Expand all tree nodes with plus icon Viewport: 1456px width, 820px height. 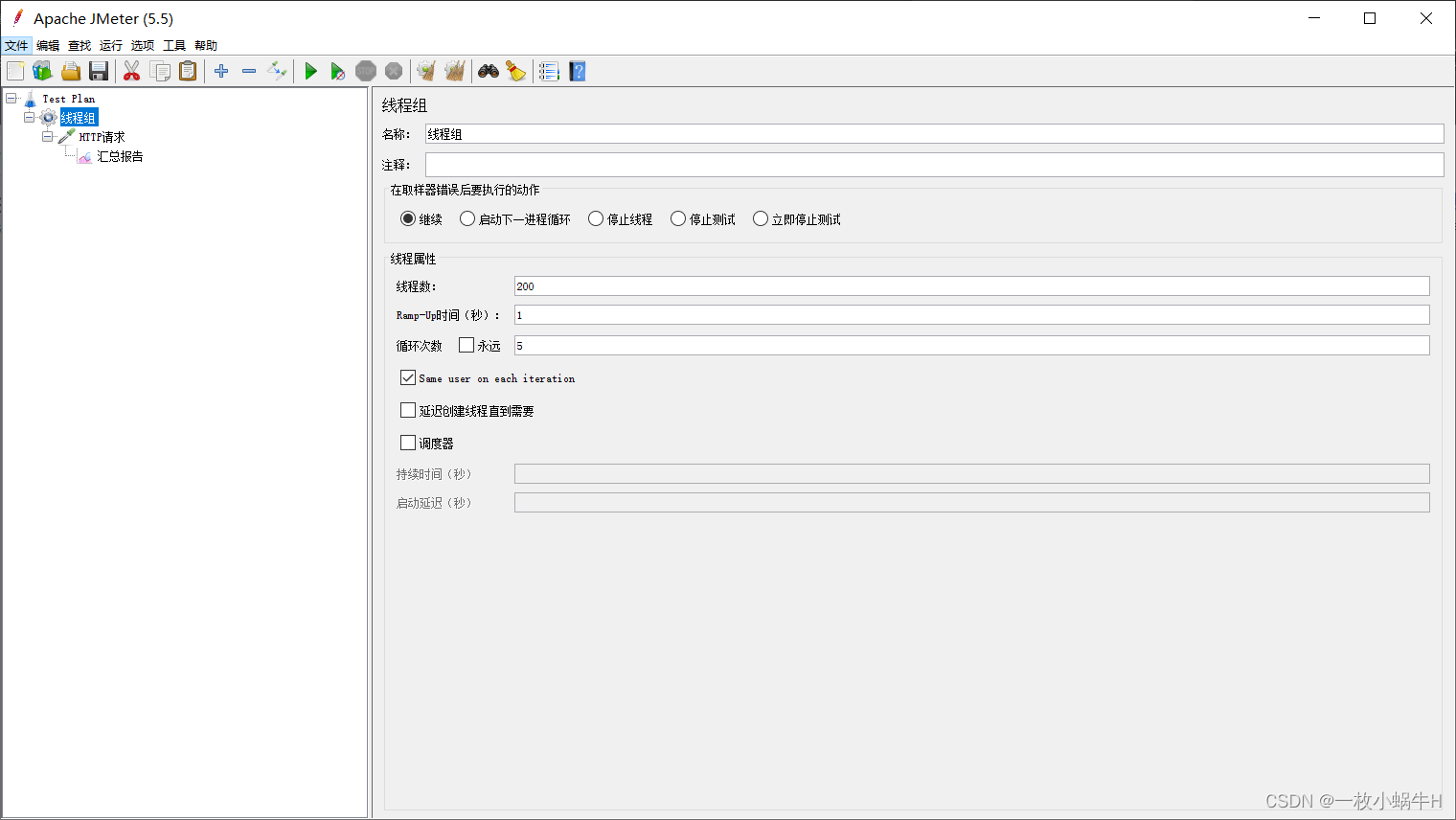pos(221,71)
